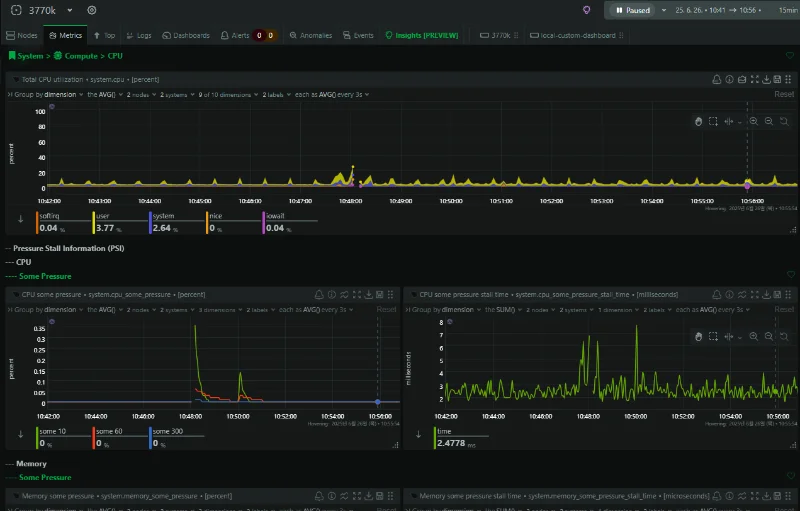Image resolution: width=800 pixels, height=511 pixels.
Task: Open the settings gear next to 3770k
Action: (92, 10)
